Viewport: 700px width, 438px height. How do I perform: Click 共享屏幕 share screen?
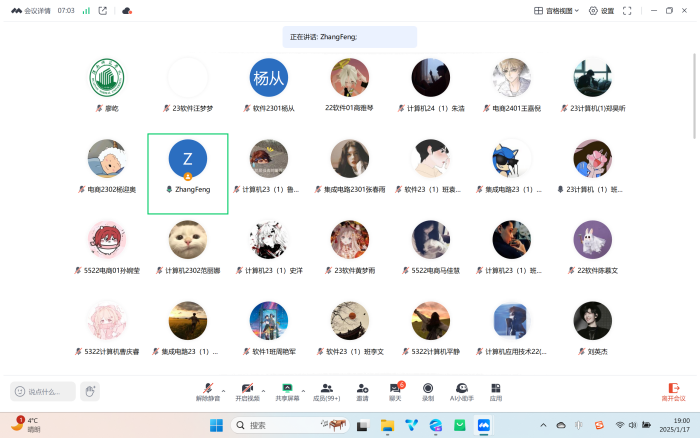point(287,392)
